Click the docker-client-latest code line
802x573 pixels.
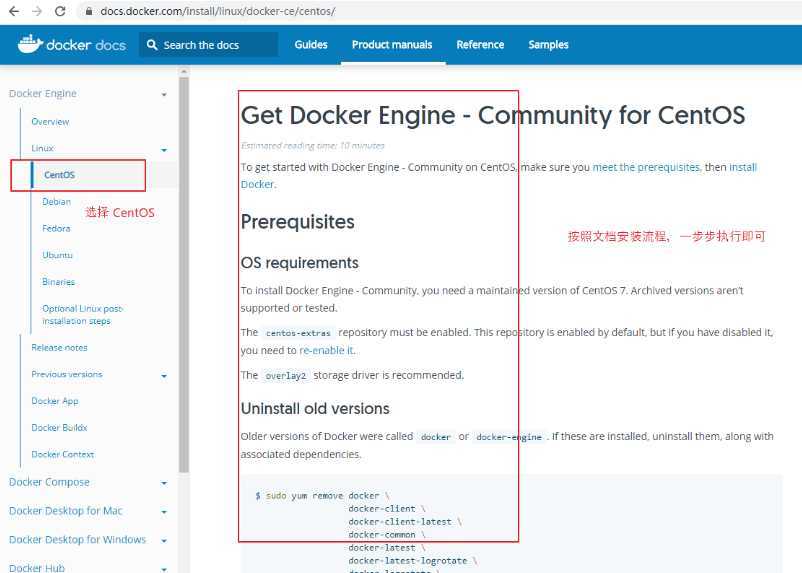pyautogui.click(x=405, y=522)
